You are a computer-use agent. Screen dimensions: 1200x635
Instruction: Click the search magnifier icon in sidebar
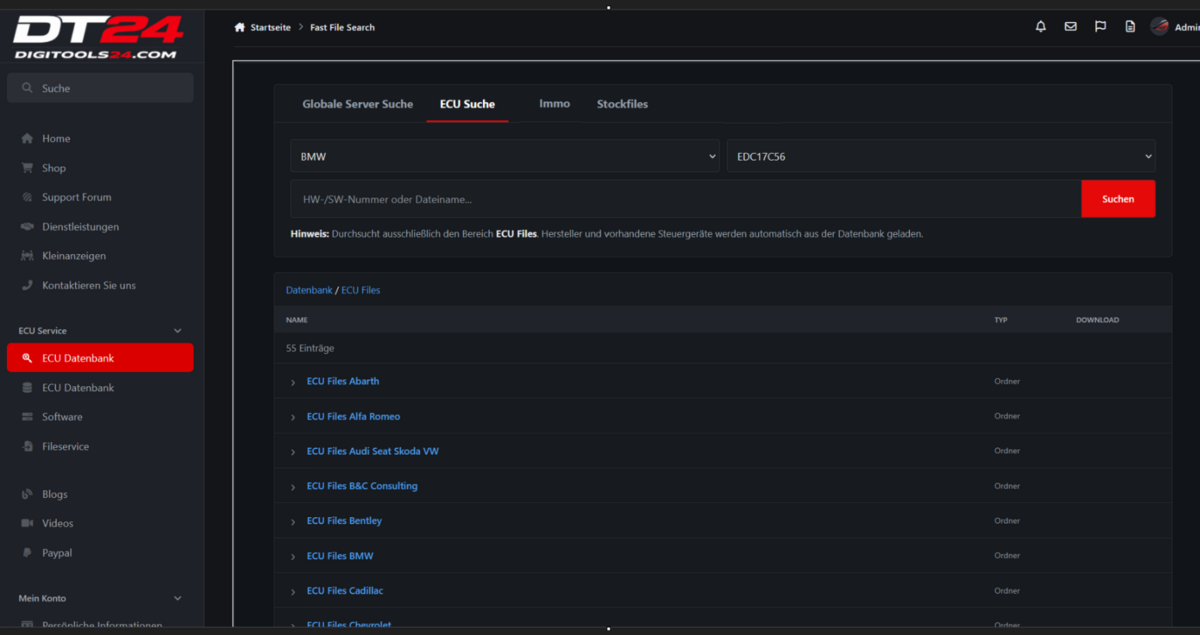tap(27, 88)
